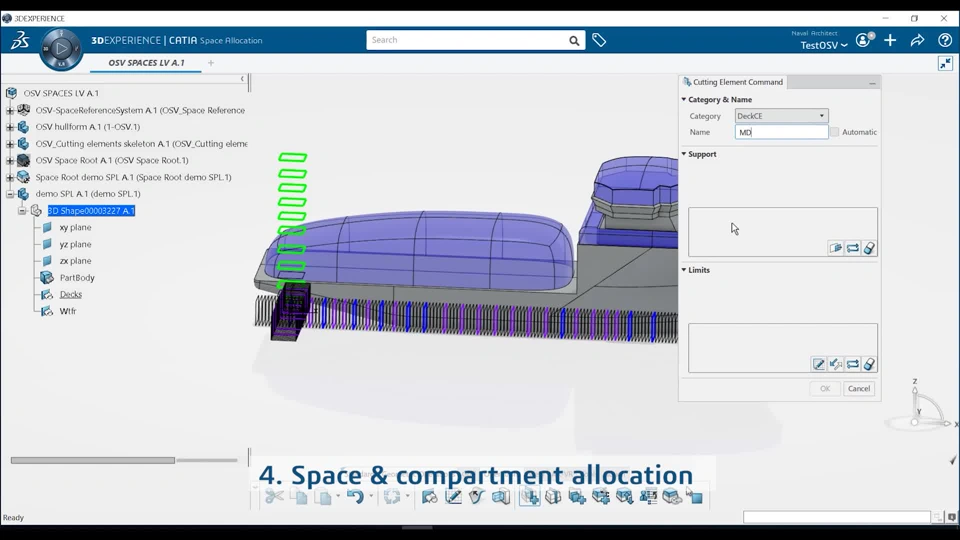The width and height of the screenshot is (960, 540).
Task: Toggle the Automatic name checkbox
Action: pyautogui.click(x=834, y=132)
